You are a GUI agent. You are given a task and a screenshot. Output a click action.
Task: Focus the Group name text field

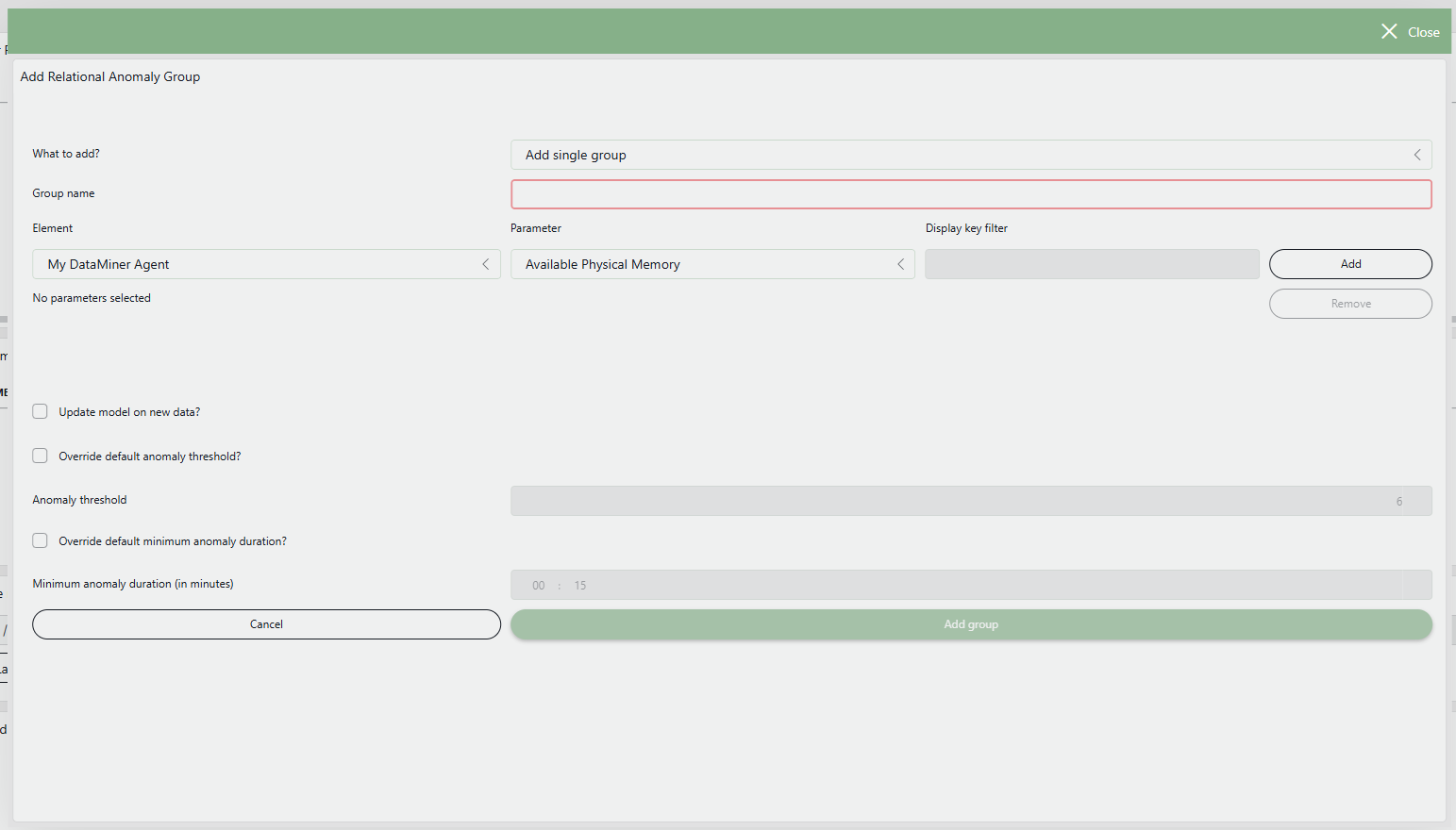971,194
